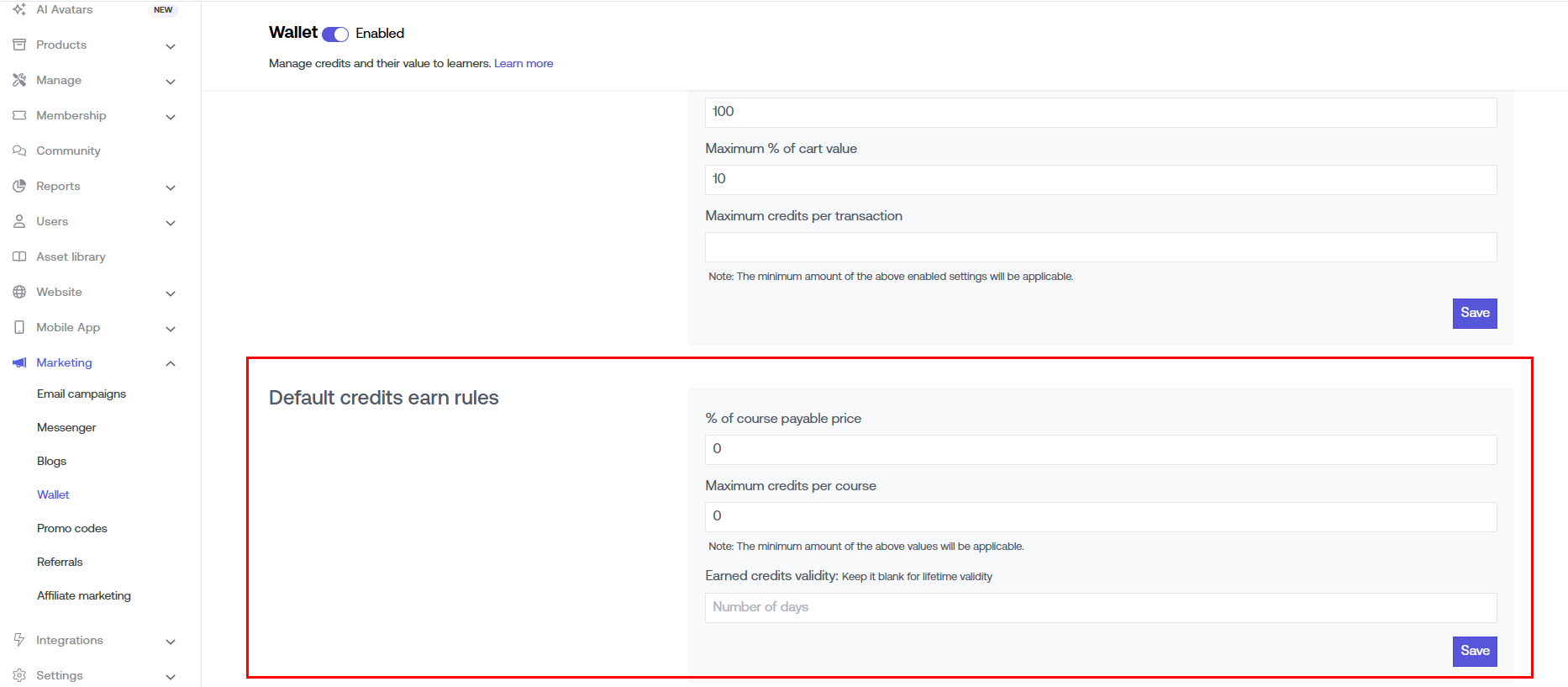Expand the Users section chevron
The width and height of the screenshot is (1568, 687).
coord(171,223)
